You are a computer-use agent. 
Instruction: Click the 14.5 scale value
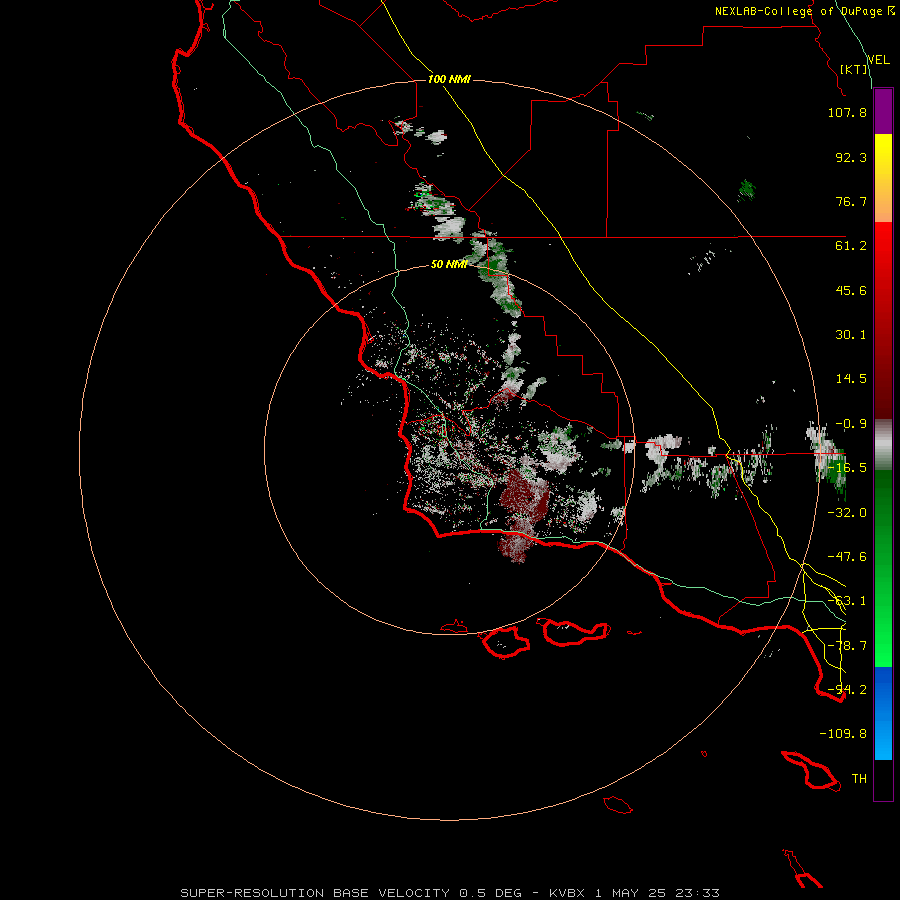click(x=851, y=379)
